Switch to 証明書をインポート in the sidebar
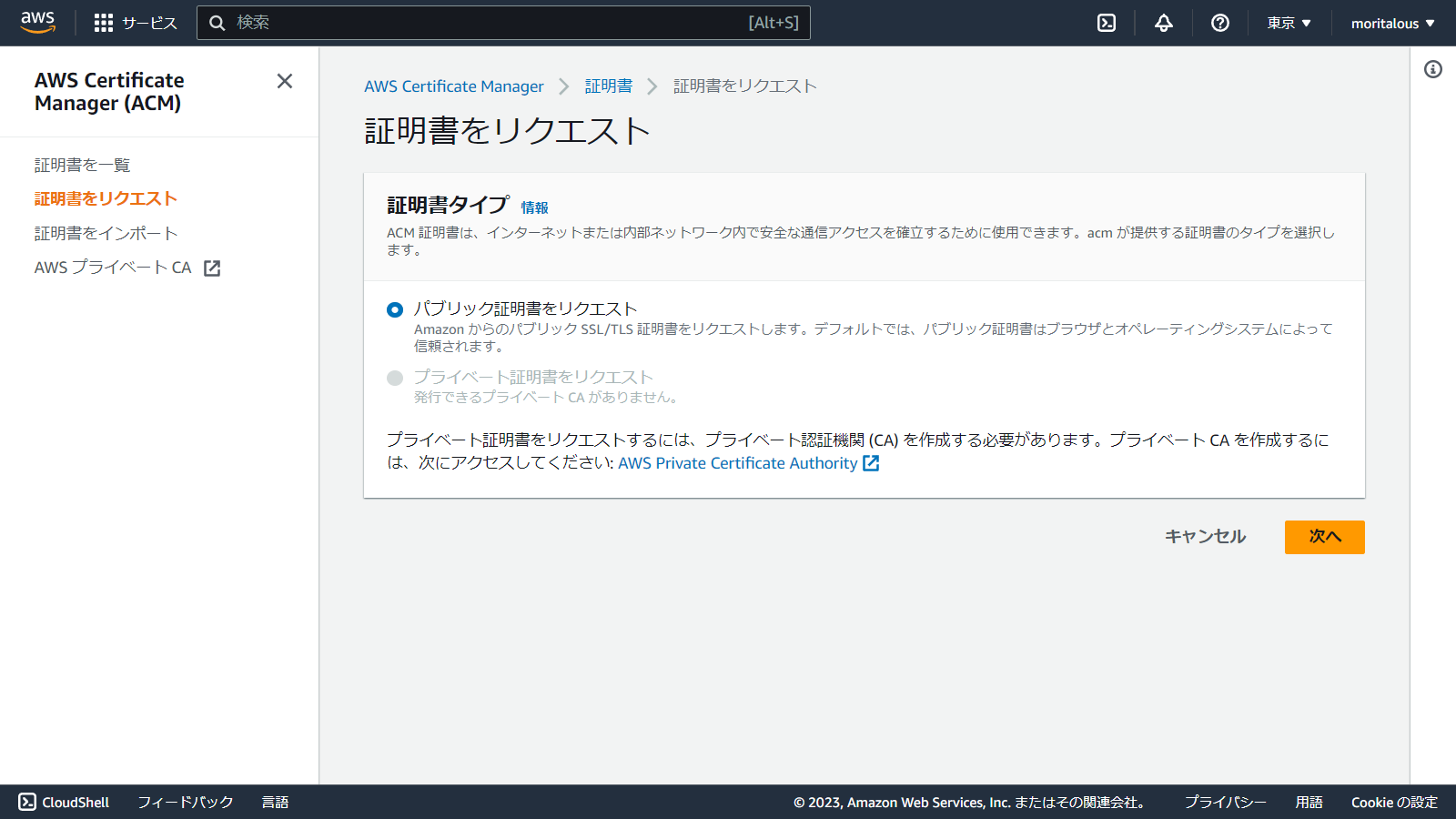The height and width of the screenshot is (819, 1456). [106, 232]
